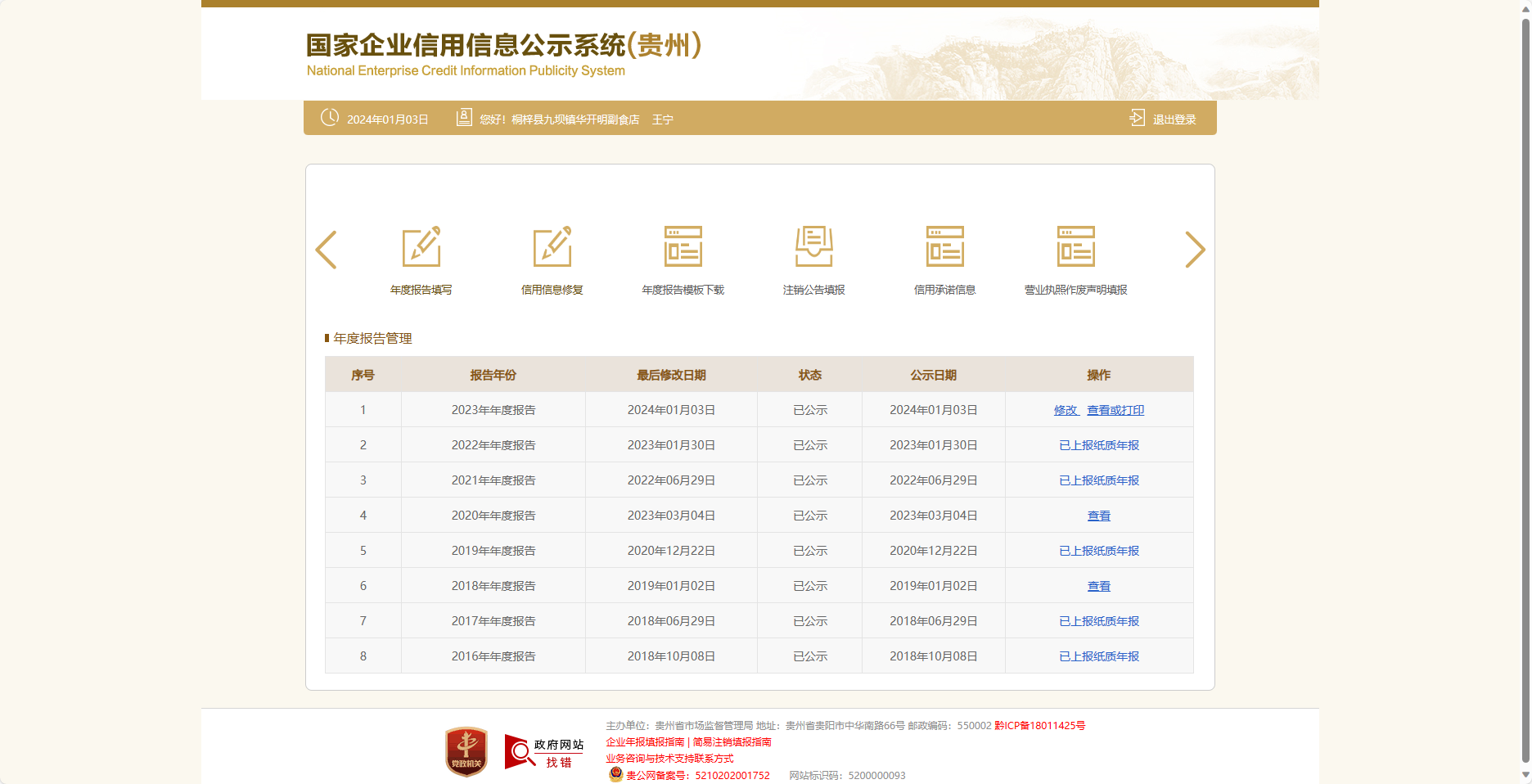Viewport: 1532px width, 784px height.
Task: Click 退出登录 link
Action: click(1174, 119)
